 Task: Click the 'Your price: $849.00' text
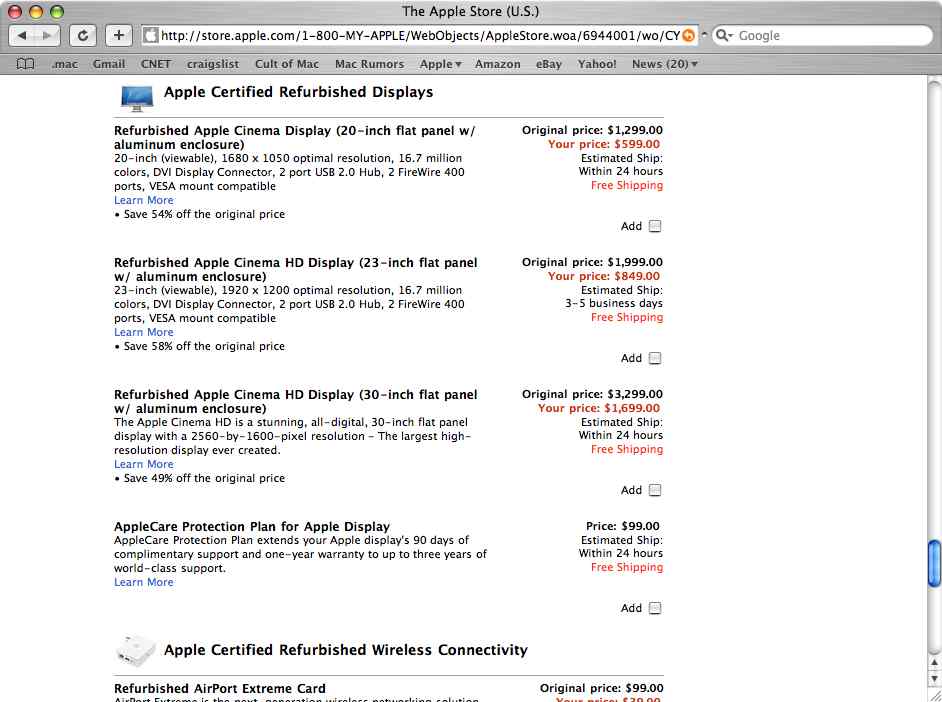pos(604,276)
